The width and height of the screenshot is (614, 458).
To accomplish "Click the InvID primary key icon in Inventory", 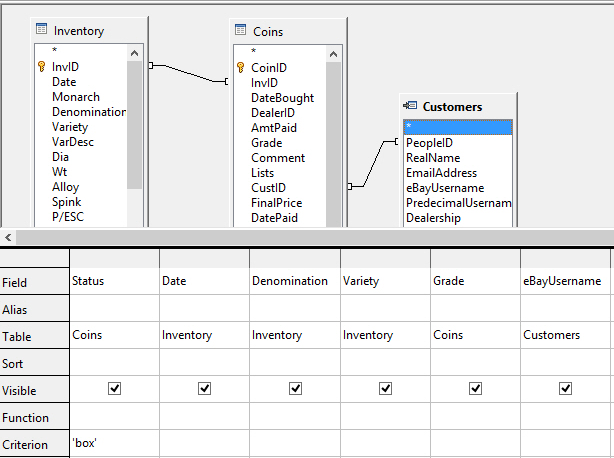I will pyautogui.click(x=41, y=67).
